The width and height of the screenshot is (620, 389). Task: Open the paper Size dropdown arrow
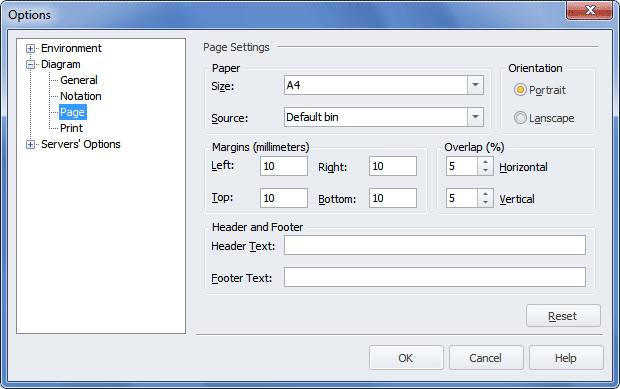[475, 85]
